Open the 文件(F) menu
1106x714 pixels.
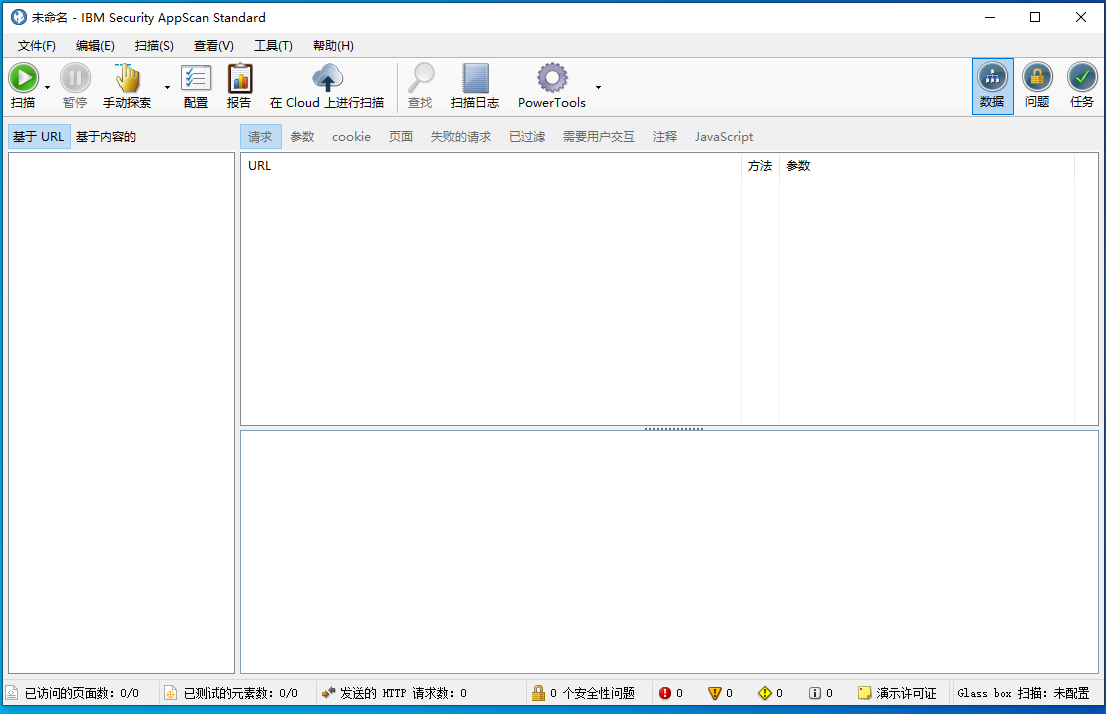pos(37,46)
